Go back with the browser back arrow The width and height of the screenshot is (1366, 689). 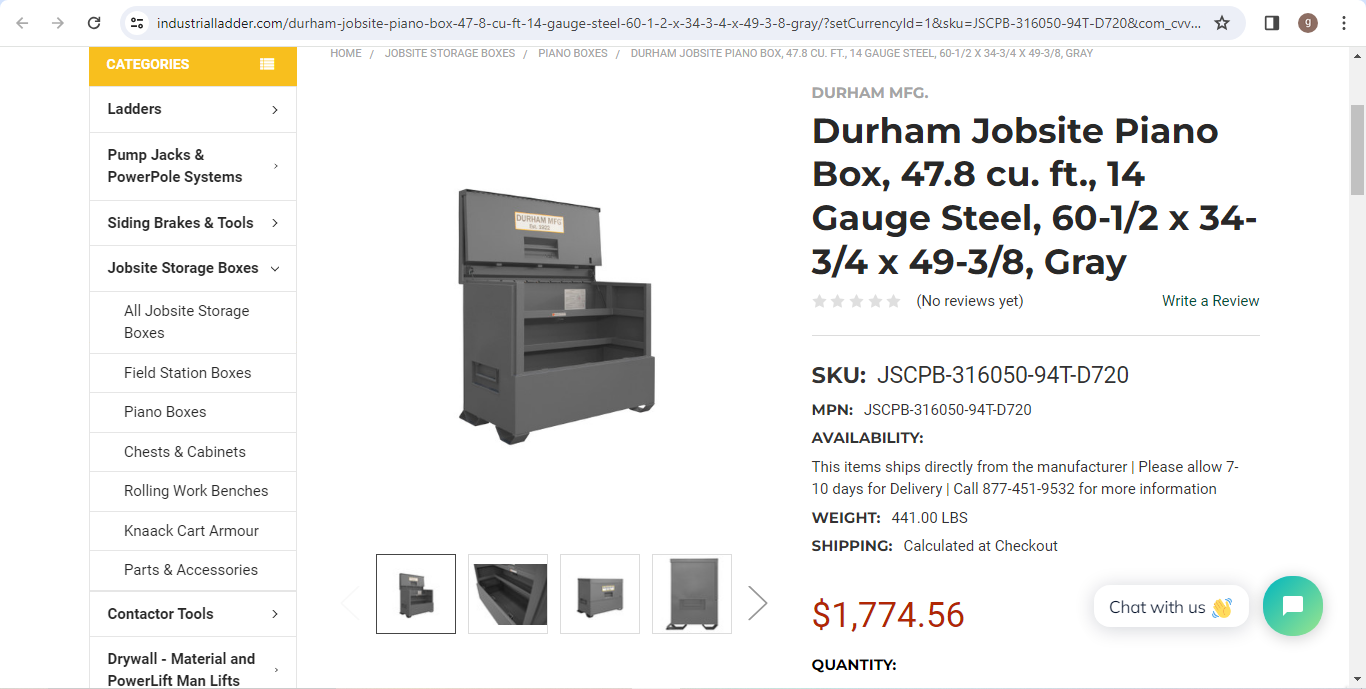(22, 23)
